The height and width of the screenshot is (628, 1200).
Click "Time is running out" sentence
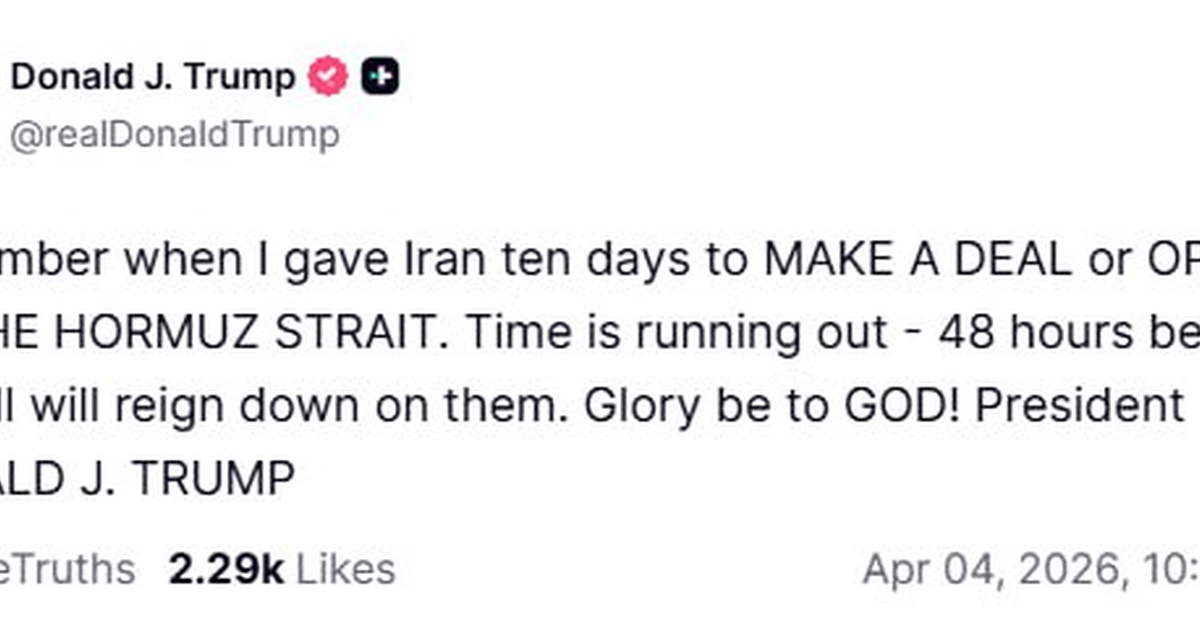pos(676,333)
